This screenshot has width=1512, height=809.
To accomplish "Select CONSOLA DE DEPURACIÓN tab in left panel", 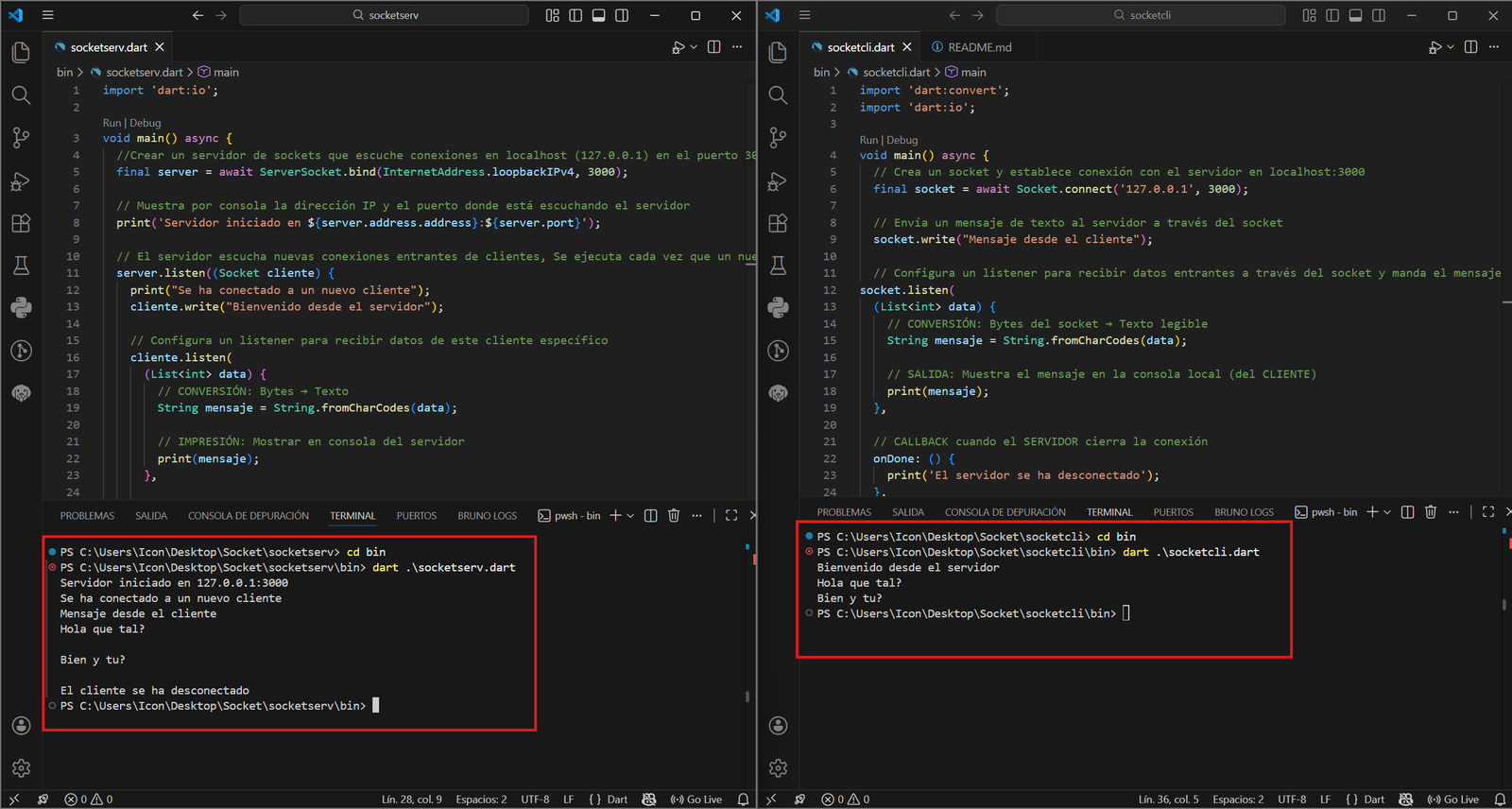I will coord(248,516).
